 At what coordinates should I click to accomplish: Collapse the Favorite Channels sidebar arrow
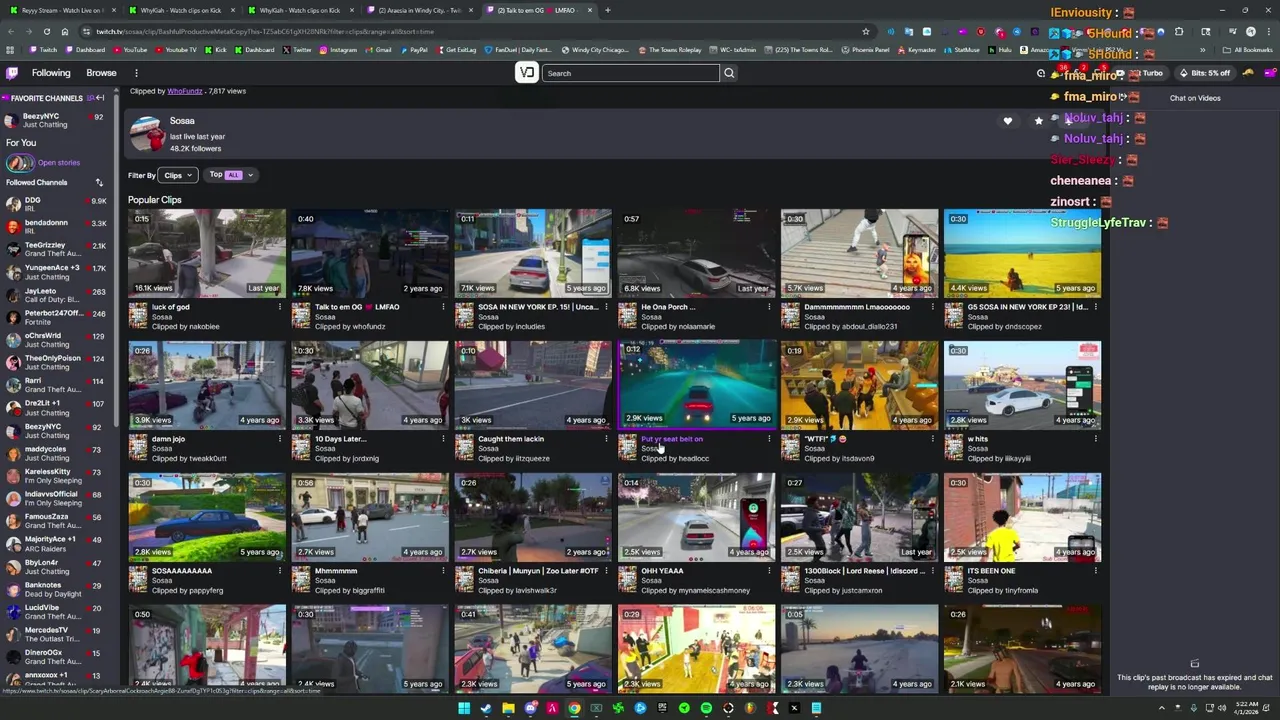coord(100,98)
